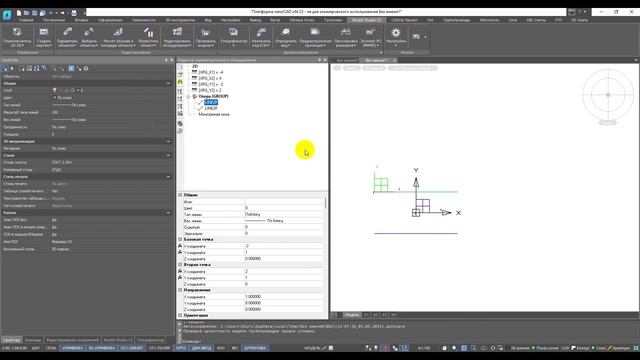Viewport: 640px width, 360px height.
Task: Switch to Спецификатор bottom panel tab
Action: click(150, 340)
